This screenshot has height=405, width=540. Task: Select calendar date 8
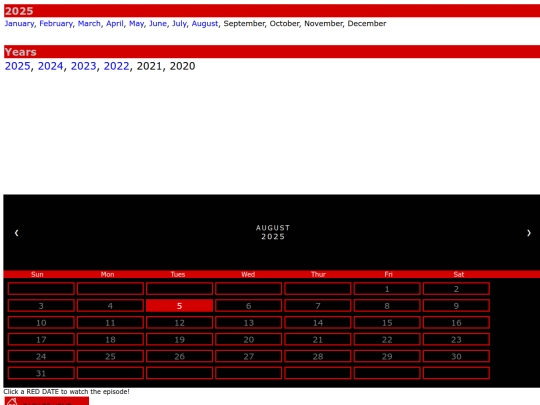387,306
